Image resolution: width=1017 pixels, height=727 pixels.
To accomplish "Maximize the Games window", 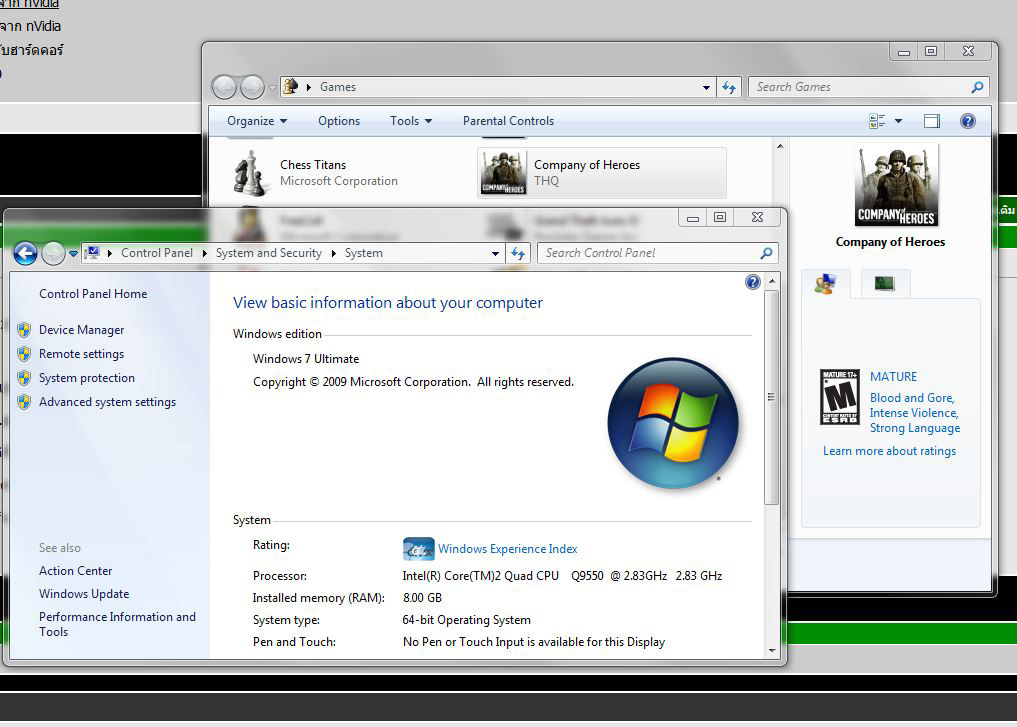I will point(931,51).
